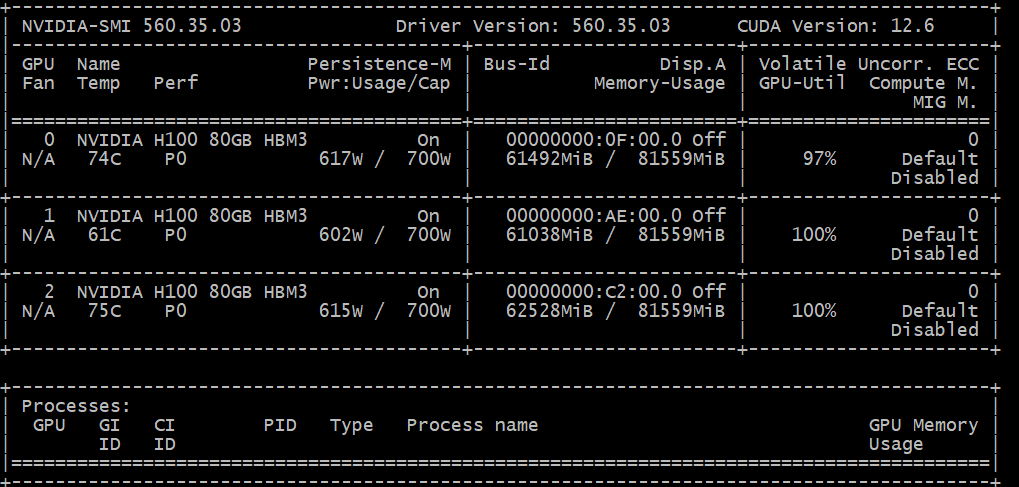
Task: Click the Volatile Uncorr. ECC header
Action: [869, 64]
